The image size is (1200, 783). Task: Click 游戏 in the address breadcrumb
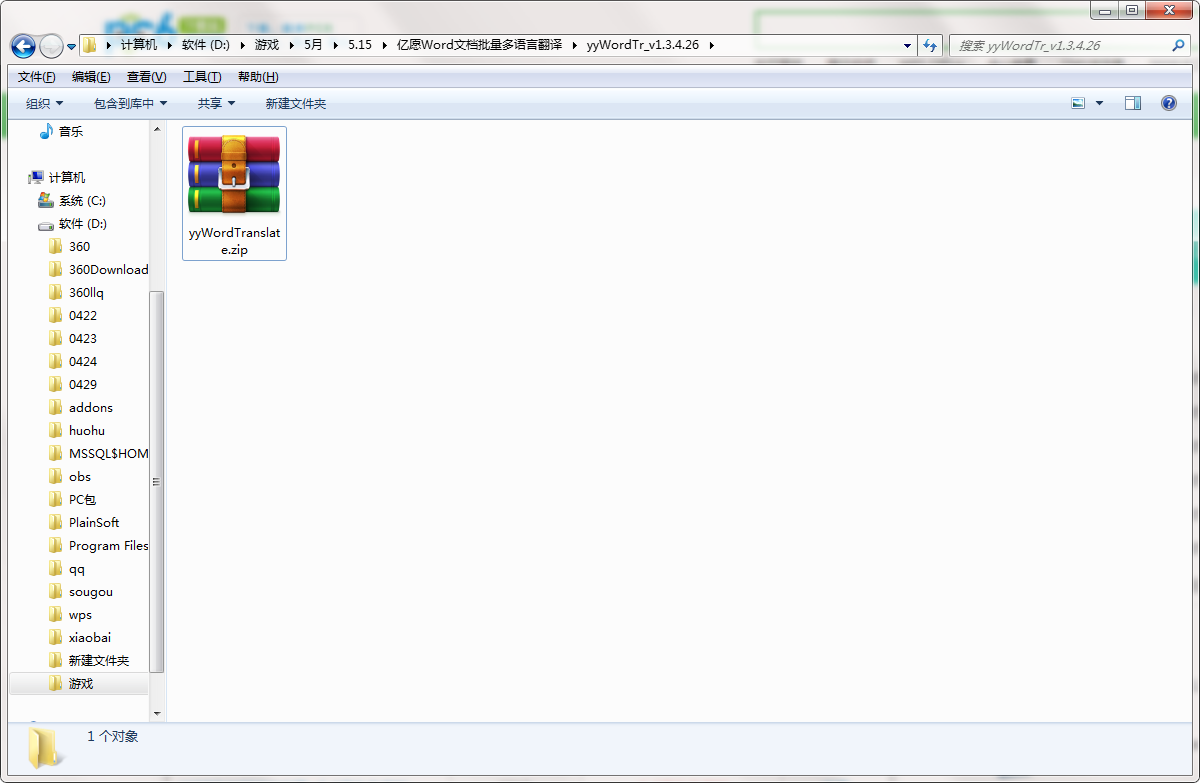point(267,46)
